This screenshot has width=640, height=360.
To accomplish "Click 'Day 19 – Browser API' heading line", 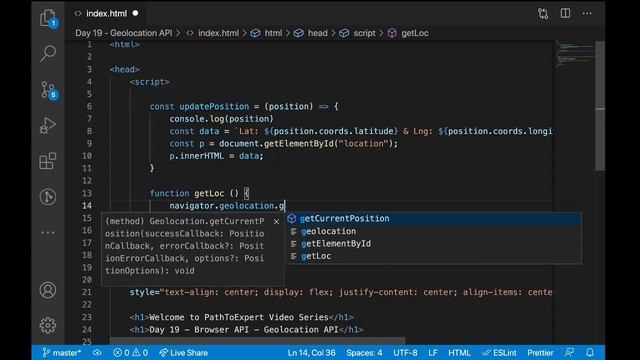I will [x=246, y=329].
